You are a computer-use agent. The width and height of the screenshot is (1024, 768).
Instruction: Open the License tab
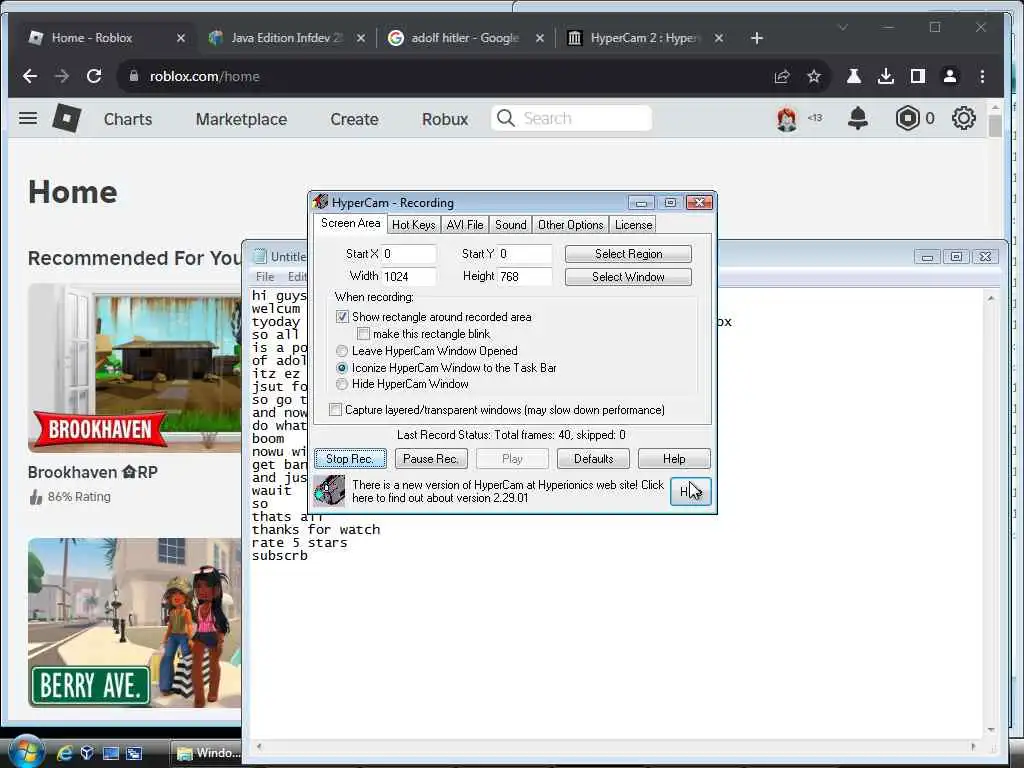633,225
